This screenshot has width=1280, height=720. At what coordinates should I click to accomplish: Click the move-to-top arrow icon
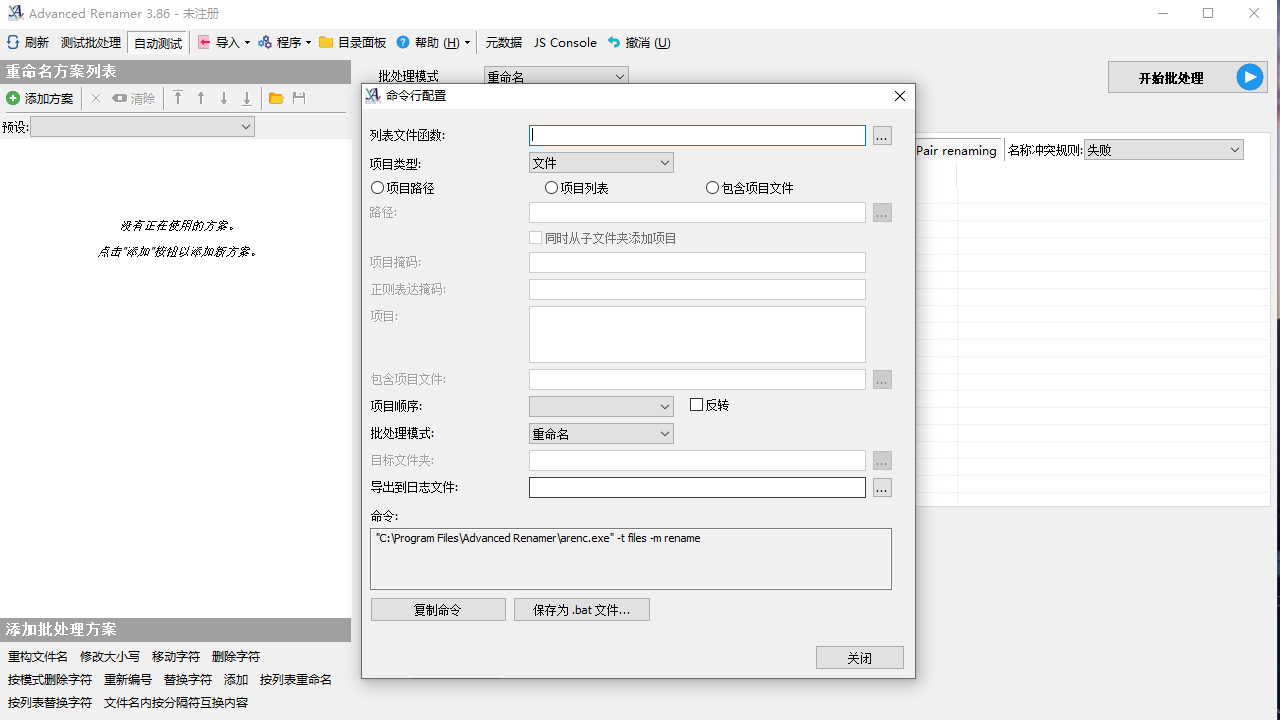(x=178, y=98)
